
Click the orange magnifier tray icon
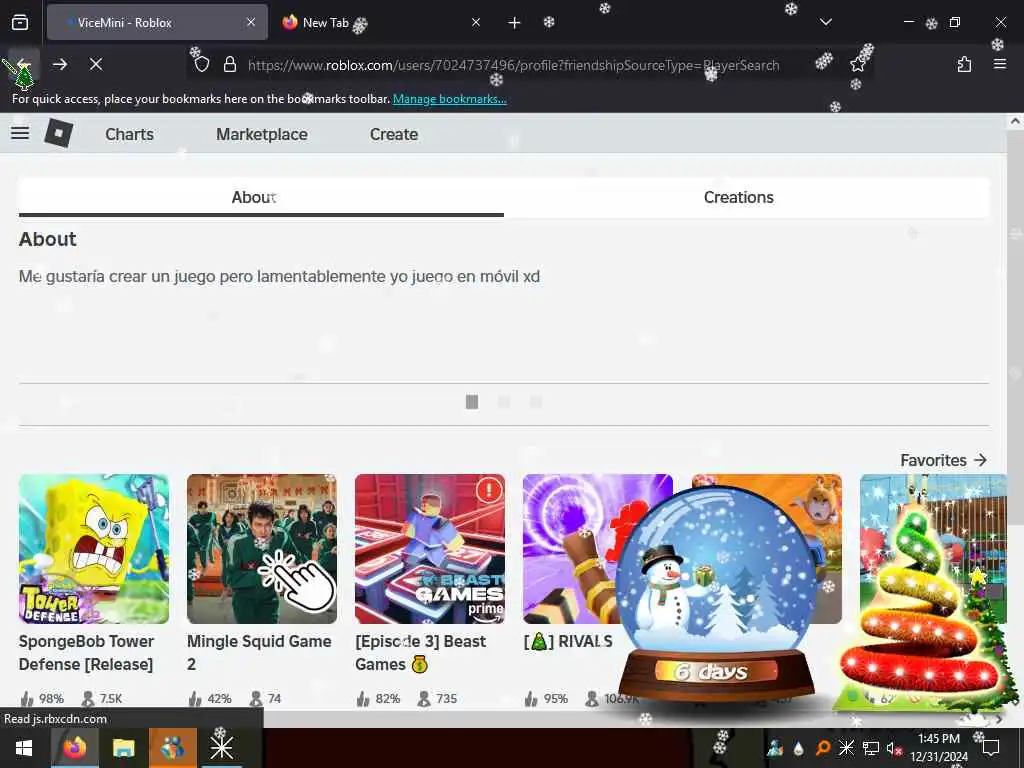click(823, 748)
